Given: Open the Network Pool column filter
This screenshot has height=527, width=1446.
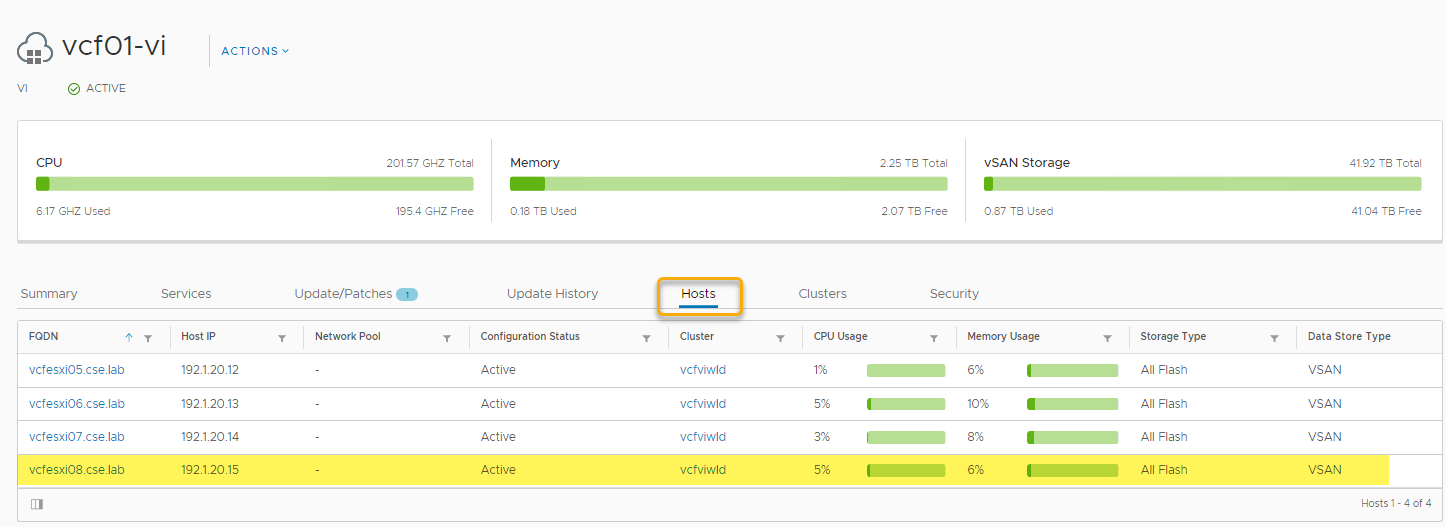Looking at the screenshot, I should pyautogui.click(x=447, y=338).
